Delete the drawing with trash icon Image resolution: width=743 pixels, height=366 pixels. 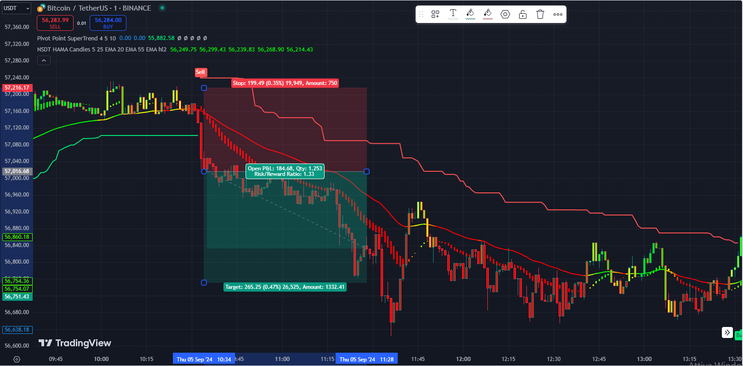(540, 14)
